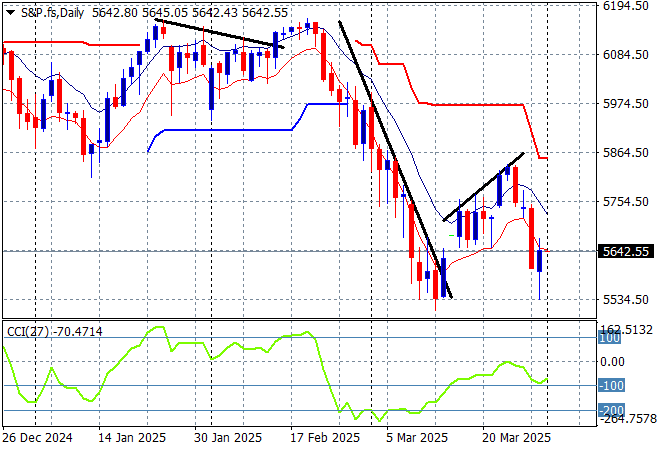Click the 17 Feb 2025 date label
Image resolution: width=660 pixels, height=450 pixels.
click(x=325, y=438)
